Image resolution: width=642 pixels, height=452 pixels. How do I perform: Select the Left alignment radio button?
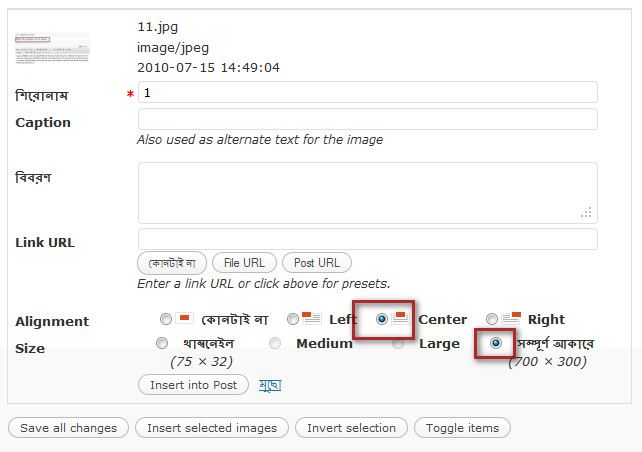(x=293, y=320)
